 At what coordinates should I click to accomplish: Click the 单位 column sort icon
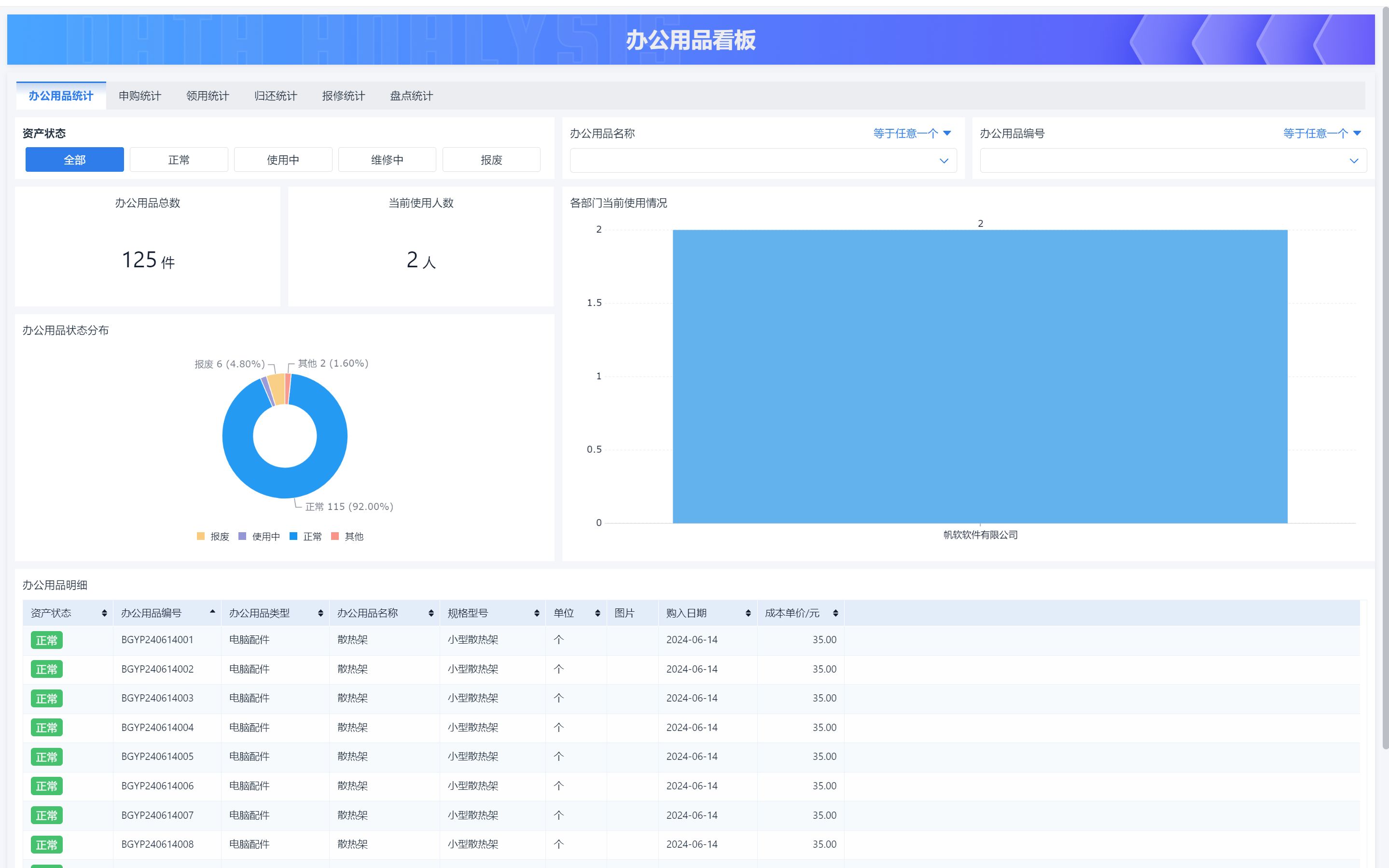click(597, 613)
